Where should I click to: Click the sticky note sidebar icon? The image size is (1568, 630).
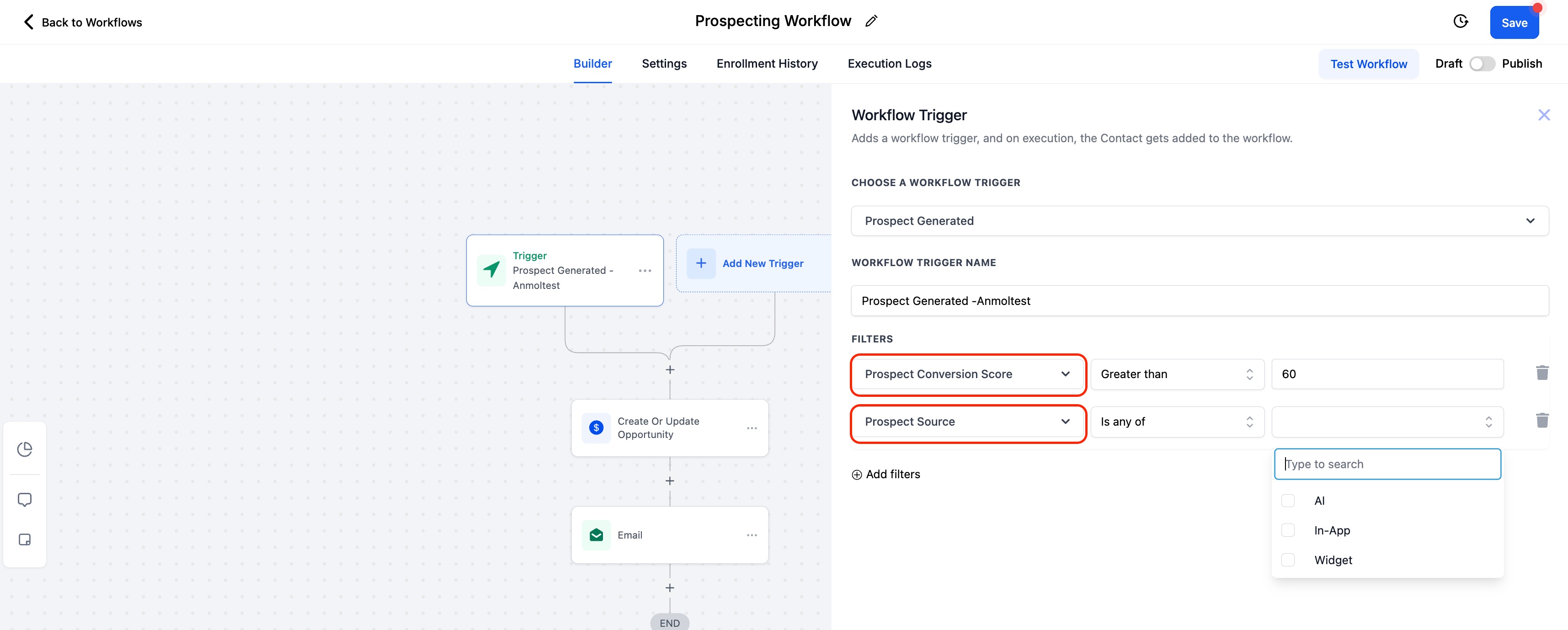click(25, 539)
